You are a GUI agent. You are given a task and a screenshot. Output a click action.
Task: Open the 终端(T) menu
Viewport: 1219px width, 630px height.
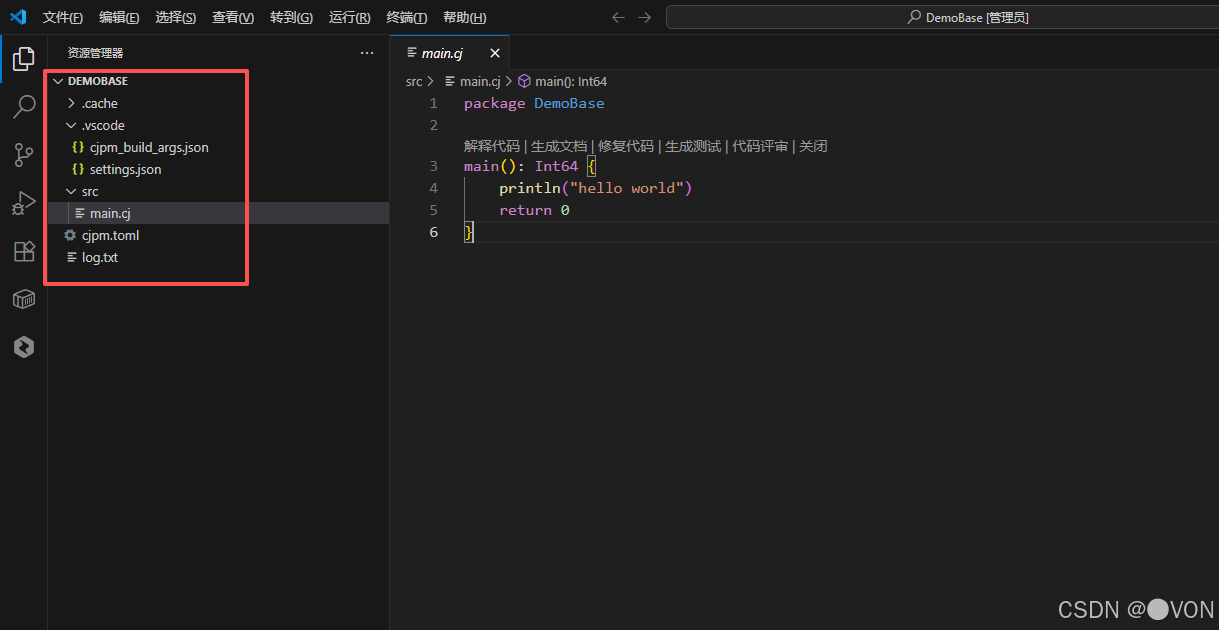[407, 17]
